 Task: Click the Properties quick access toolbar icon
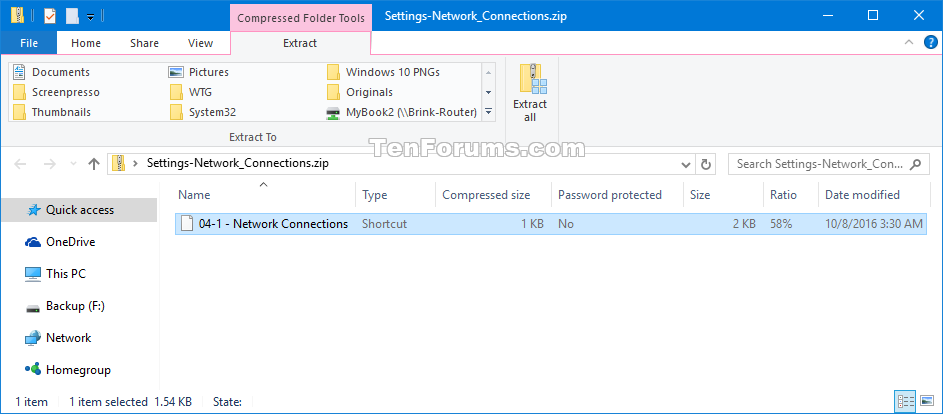coord(49,16)
